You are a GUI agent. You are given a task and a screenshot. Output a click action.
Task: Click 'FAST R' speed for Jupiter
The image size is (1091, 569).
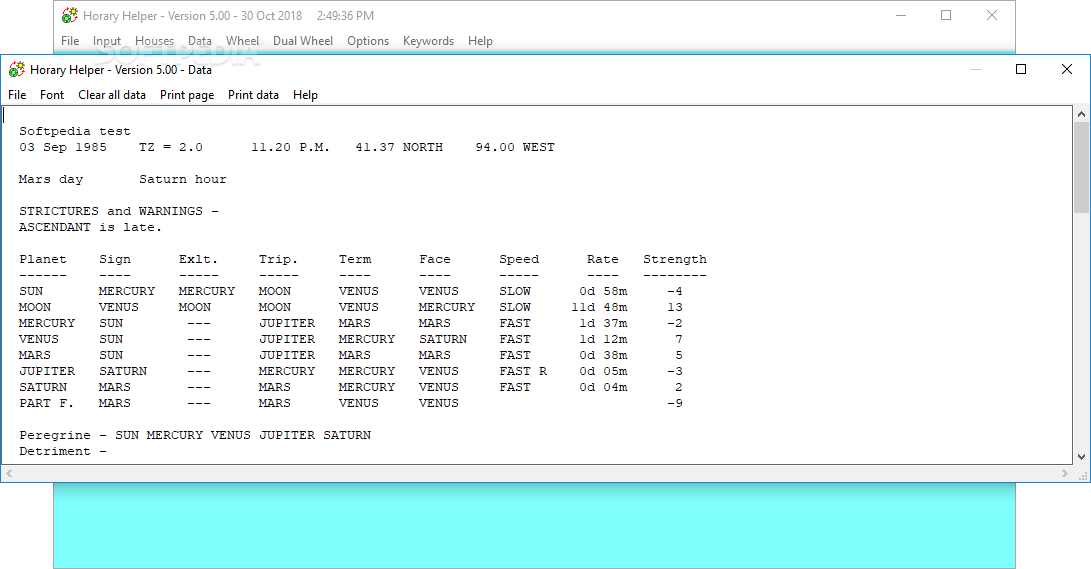click(x=523, y=371)
